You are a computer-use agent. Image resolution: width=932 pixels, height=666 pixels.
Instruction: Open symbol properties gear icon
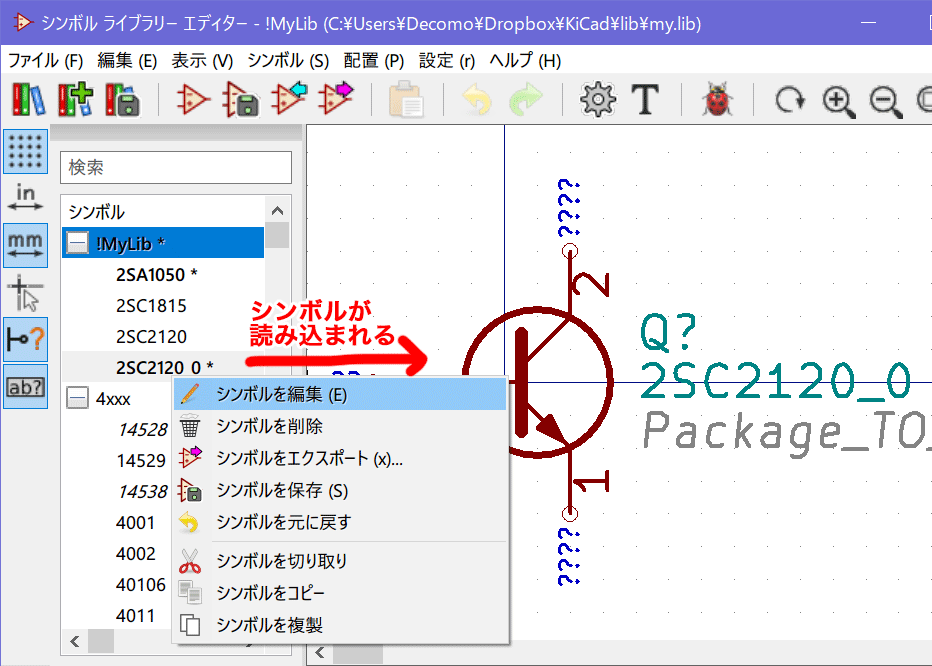pos(598,99)
